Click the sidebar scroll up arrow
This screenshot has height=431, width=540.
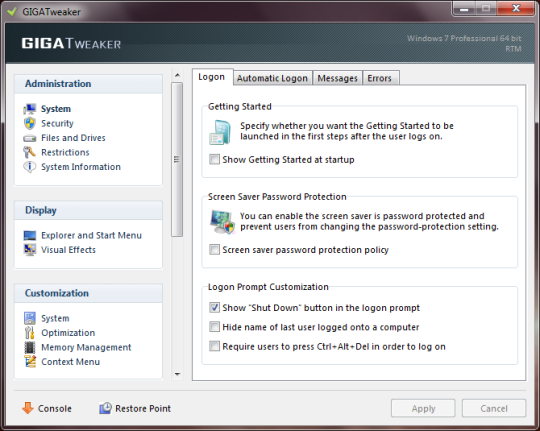pos(177,75)
